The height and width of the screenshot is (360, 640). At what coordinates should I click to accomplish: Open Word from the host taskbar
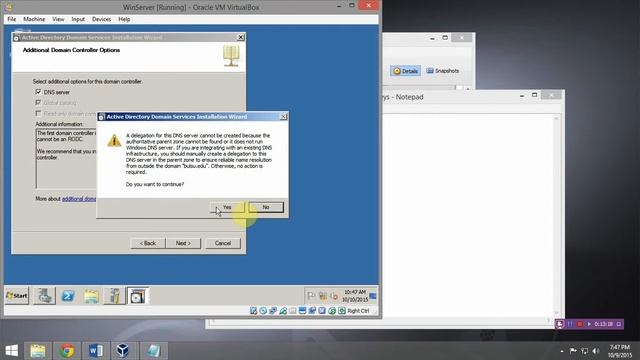coord(96,351)
